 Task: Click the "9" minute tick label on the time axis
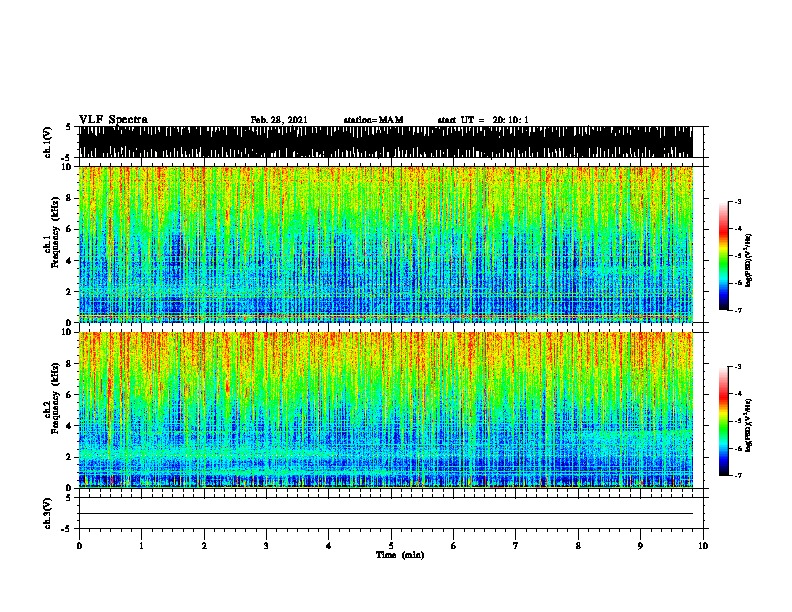(x=640, y=546)
